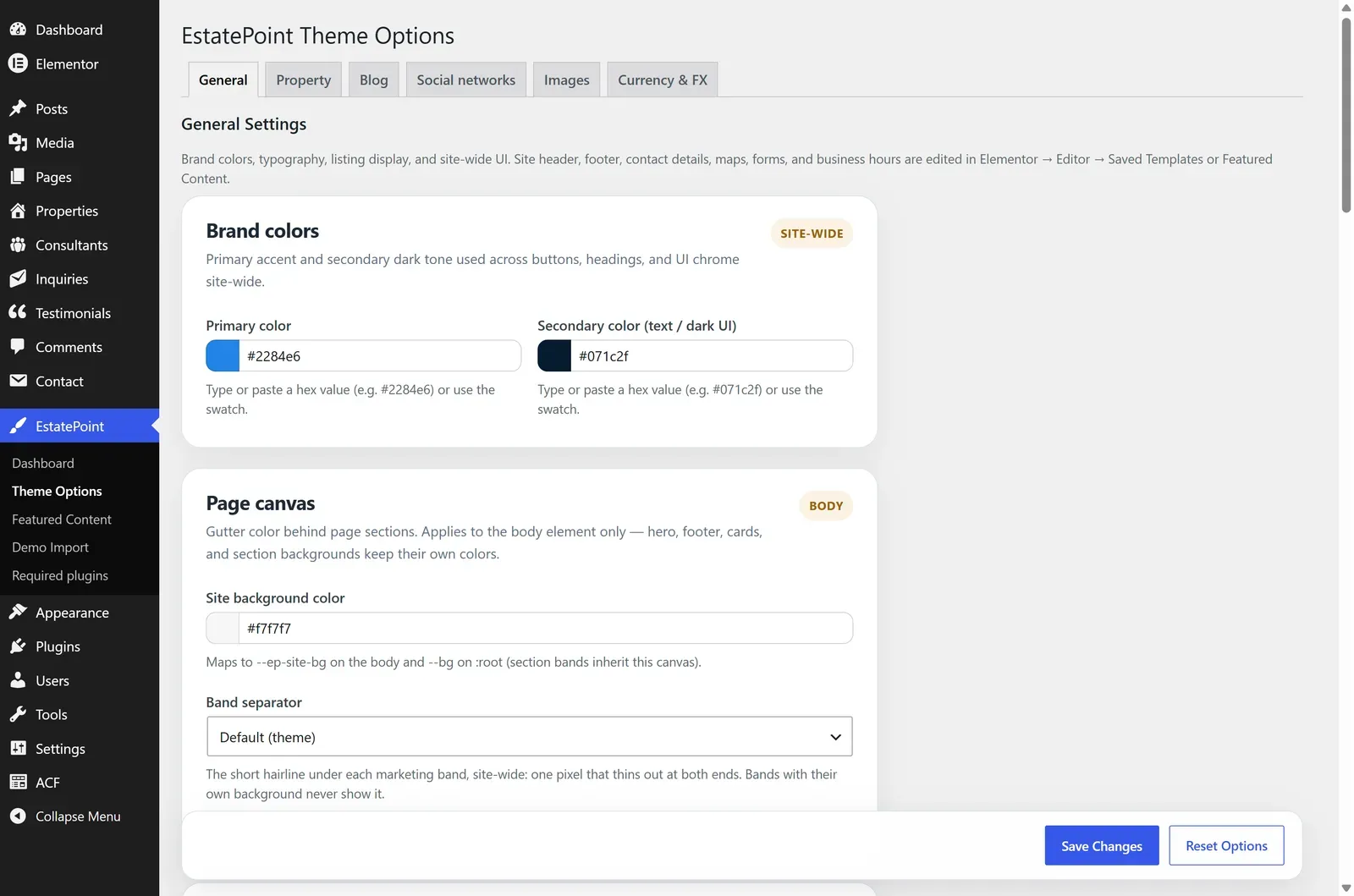The height and width of the screenshot is (896, 1354).
Task: Click the page vertical scrollbar thumb
Action: click(1346, 115)
